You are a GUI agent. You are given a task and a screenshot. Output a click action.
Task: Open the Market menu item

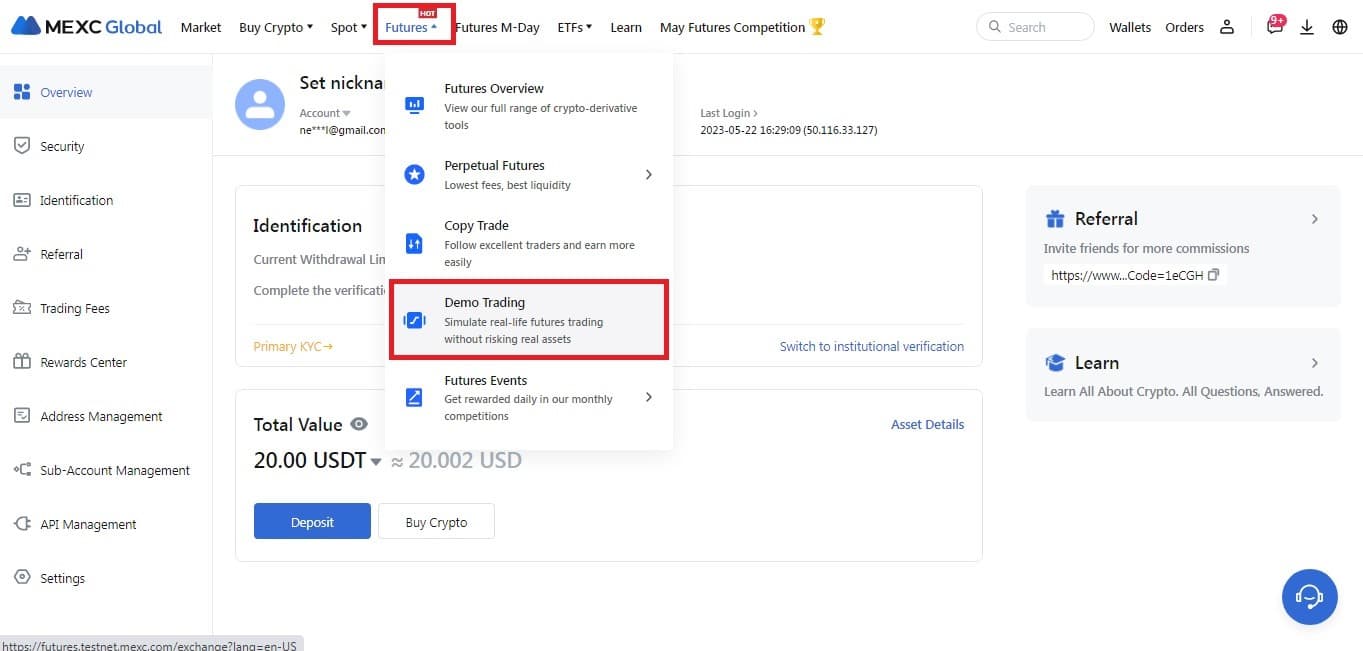click(x=201, y=27)
